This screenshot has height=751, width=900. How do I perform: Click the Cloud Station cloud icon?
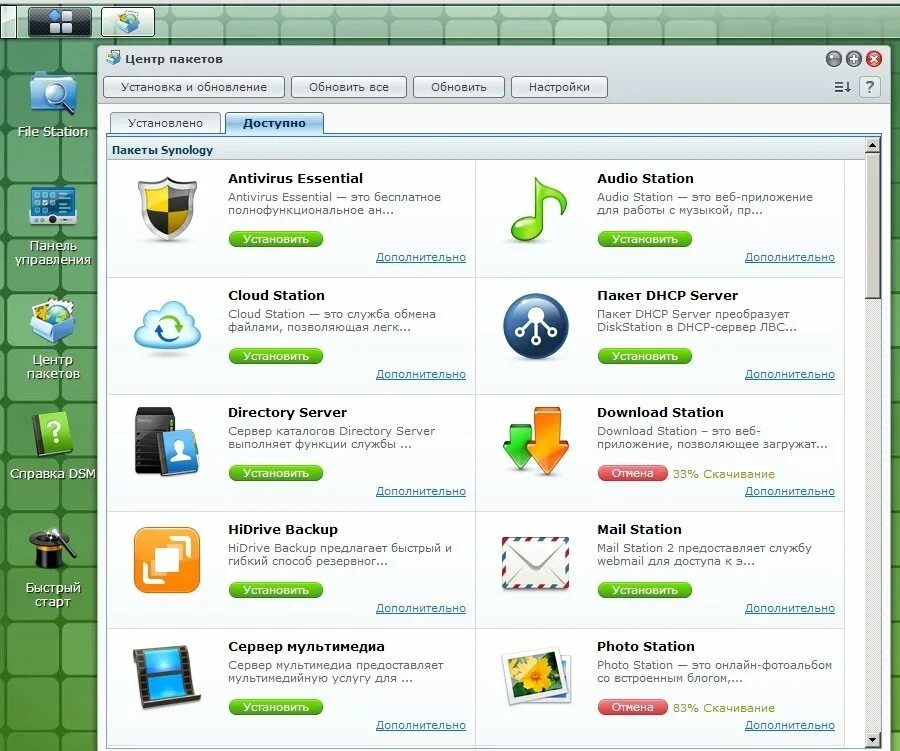point(168,325)
